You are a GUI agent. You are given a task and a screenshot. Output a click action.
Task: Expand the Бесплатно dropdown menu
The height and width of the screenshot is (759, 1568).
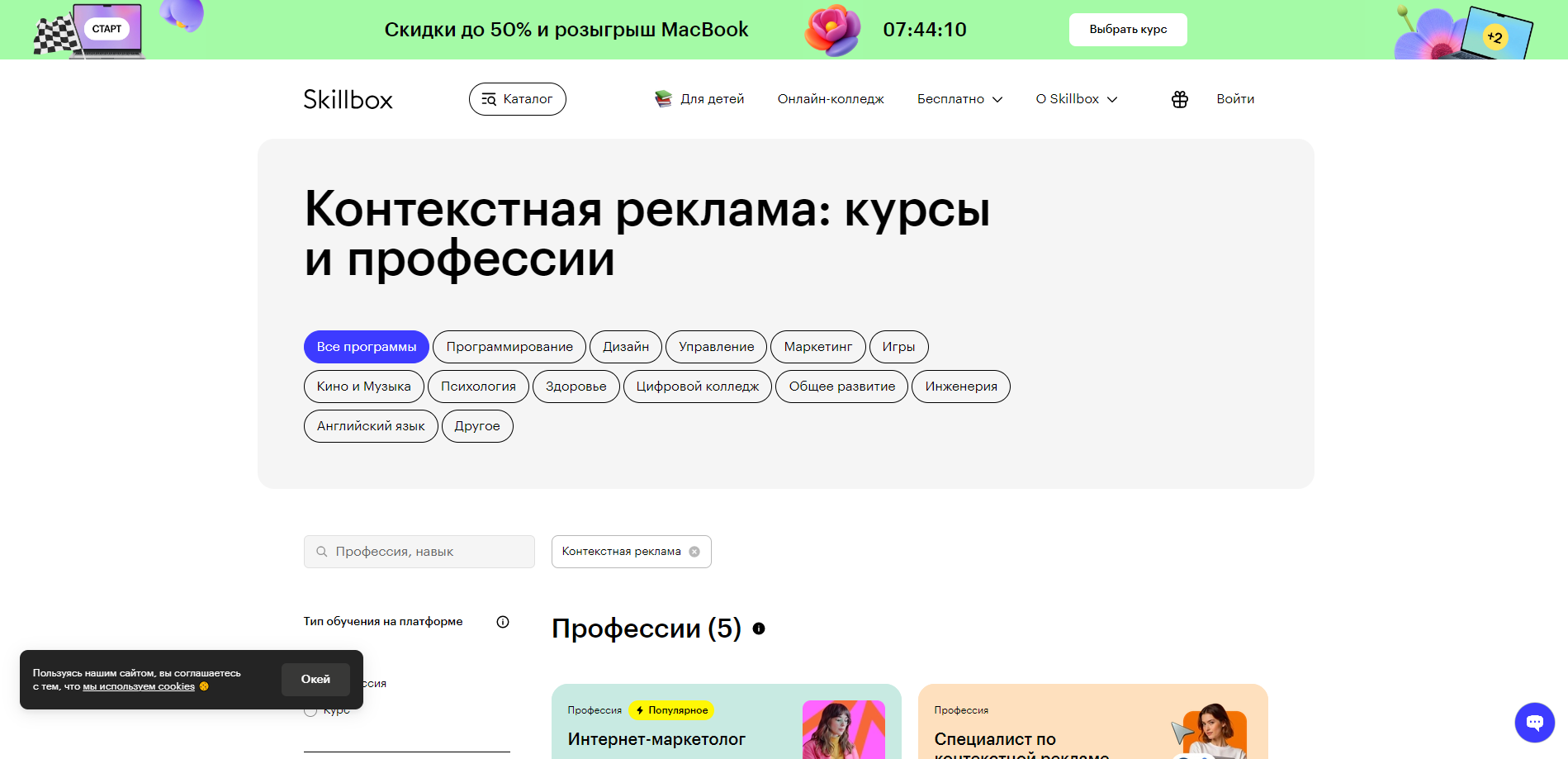[x=960, y=99]
